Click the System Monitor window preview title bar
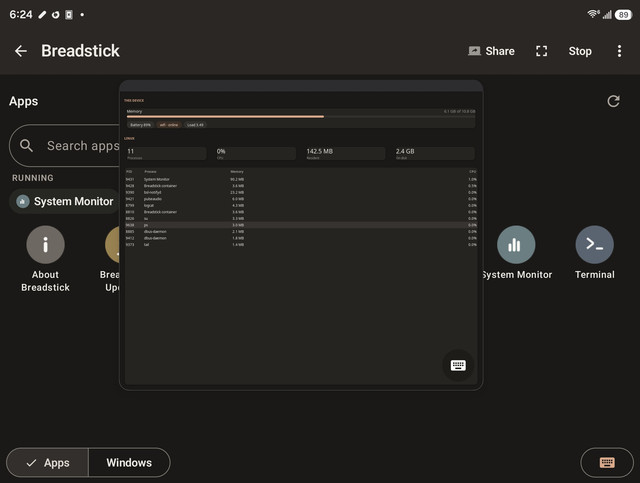The image size is (640, 483). pyautogui.click(x=301, y=86)
